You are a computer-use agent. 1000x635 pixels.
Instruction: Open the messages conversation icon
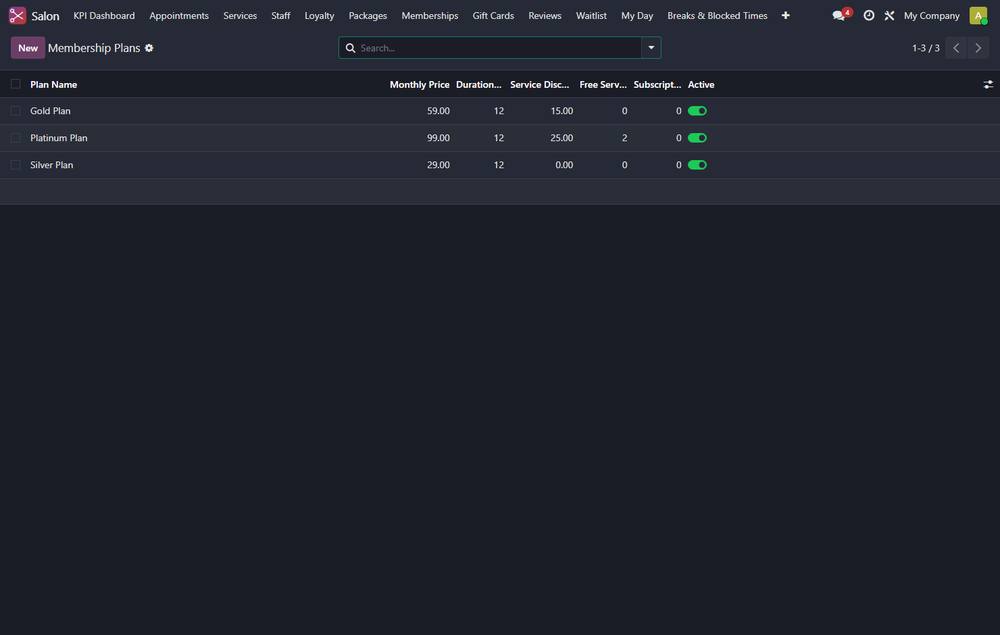click(x=839, y=15)
